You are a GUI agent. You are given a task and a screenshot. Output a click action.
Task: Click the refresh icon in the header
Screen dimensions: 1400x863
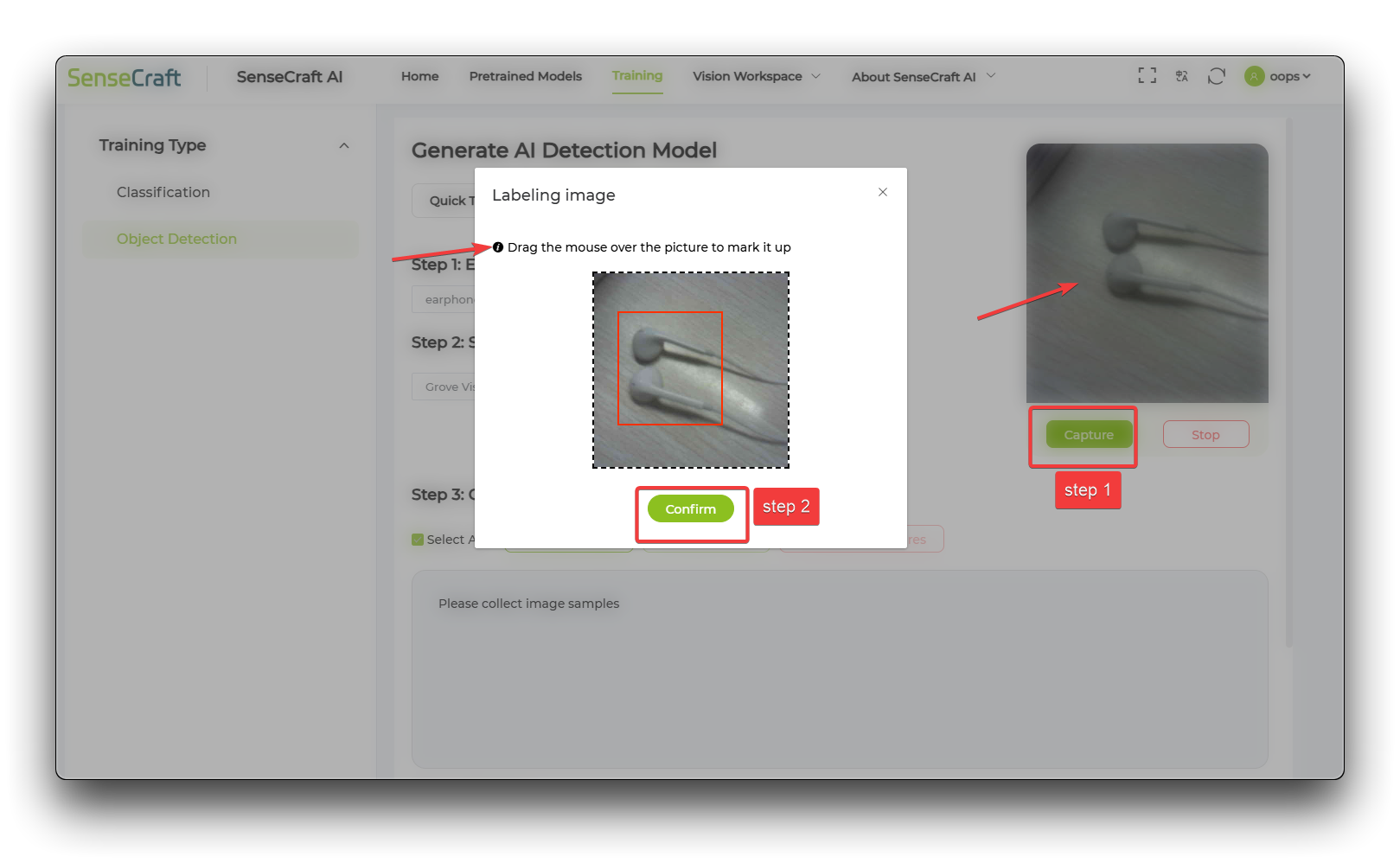coord(1217,76)
